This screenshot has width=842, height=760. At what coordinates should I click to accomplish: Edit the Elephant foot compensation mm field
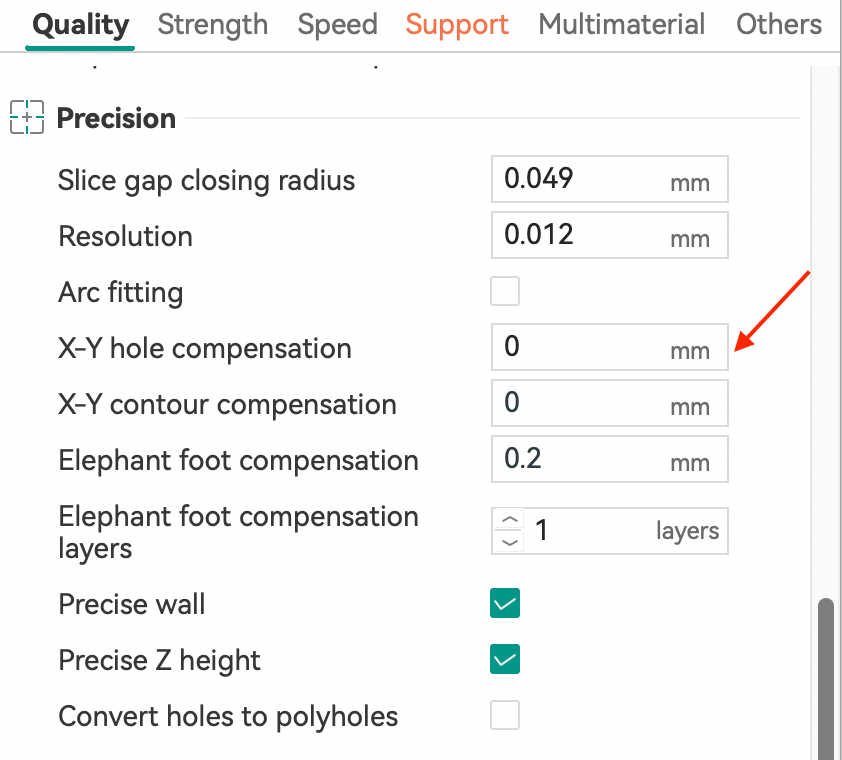click(x=580, y=460)
